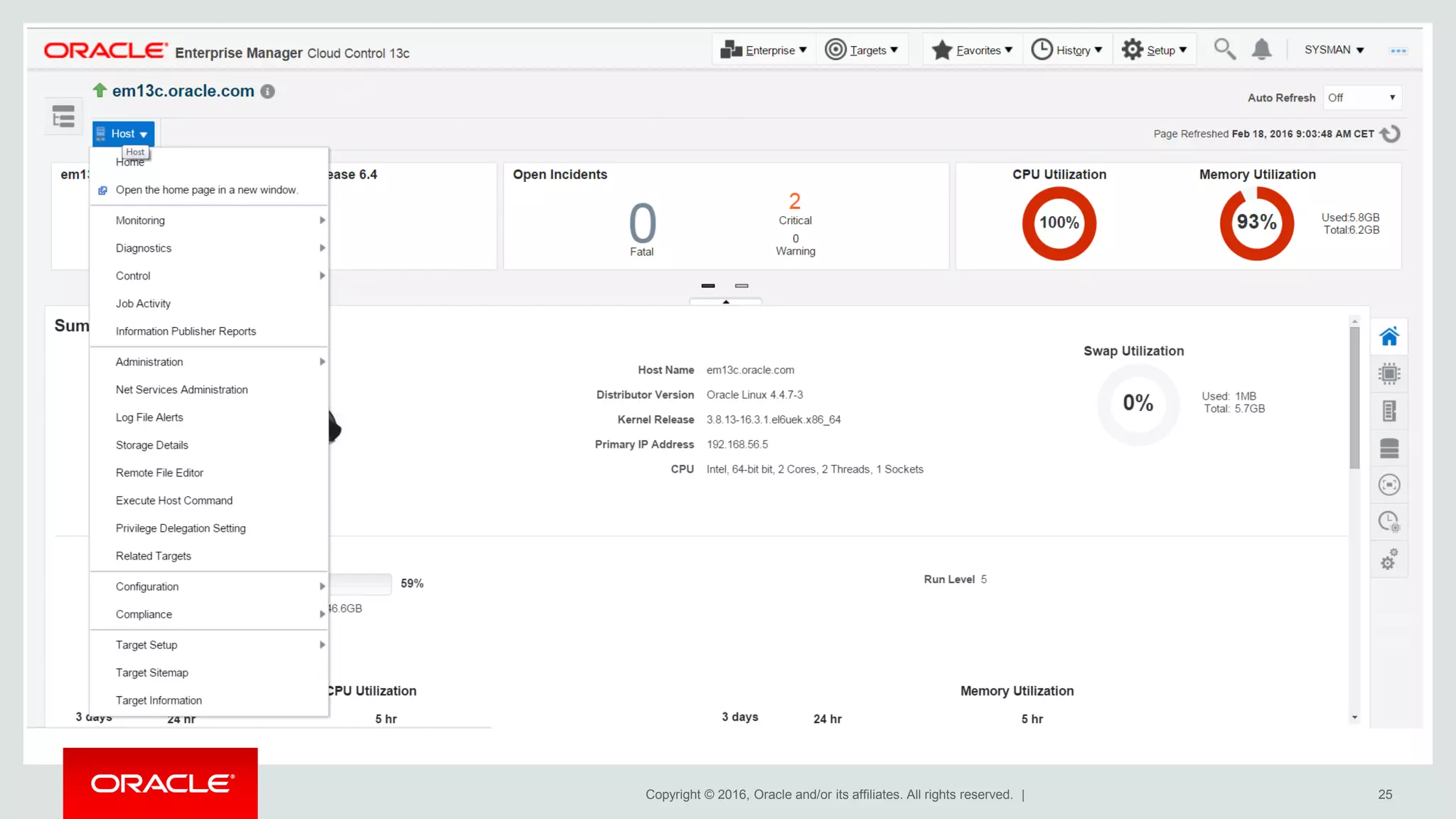This screenshot has height=819, width=1456.
Task: Open the notifications bell icon
Action: click(x=1262, y=50)
